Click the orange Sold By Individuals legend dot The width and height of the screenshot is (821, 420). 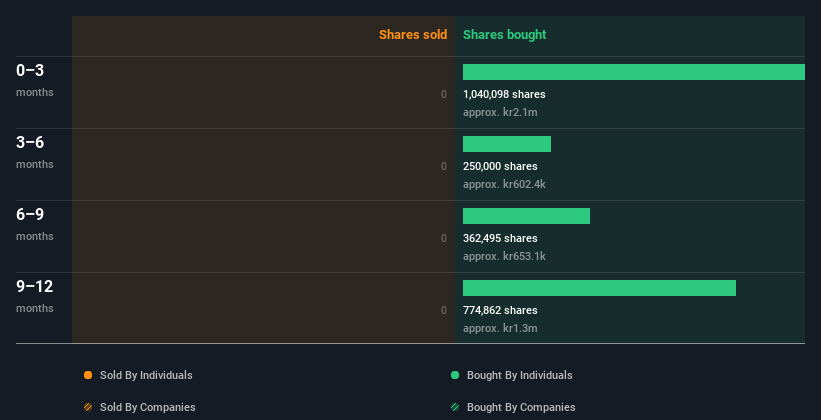pyautogui.click(x=88, y=375)
